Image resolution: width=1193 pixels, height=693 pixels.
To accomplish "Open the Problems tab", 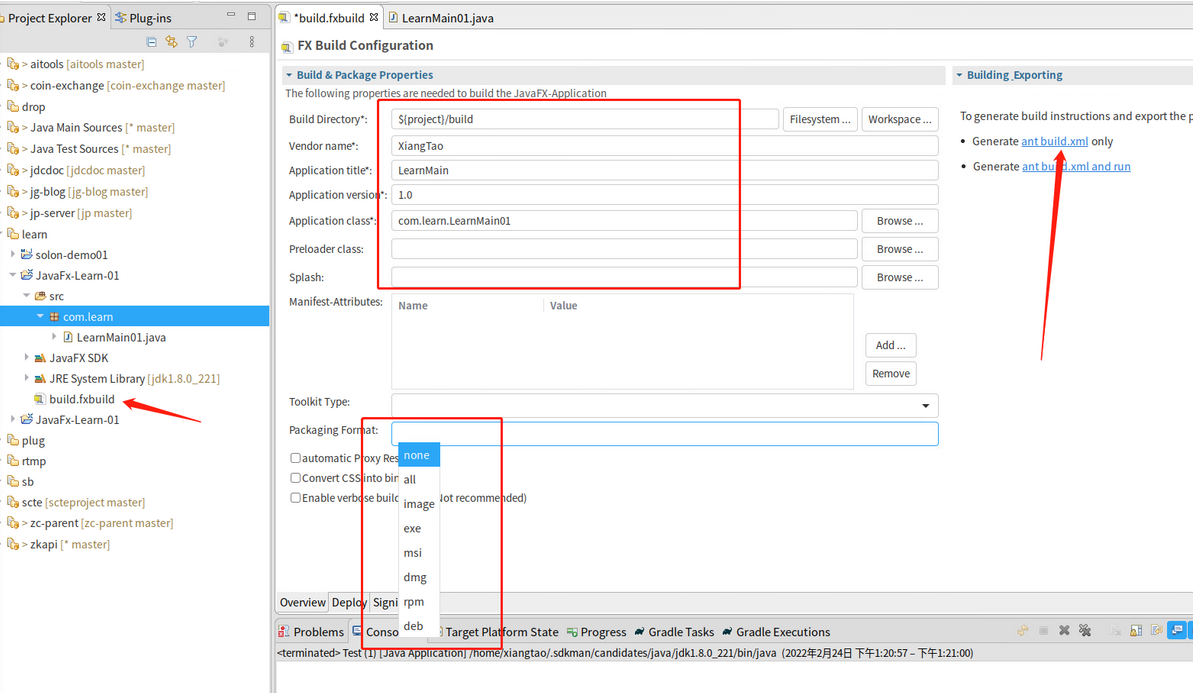I will point(311,631).
